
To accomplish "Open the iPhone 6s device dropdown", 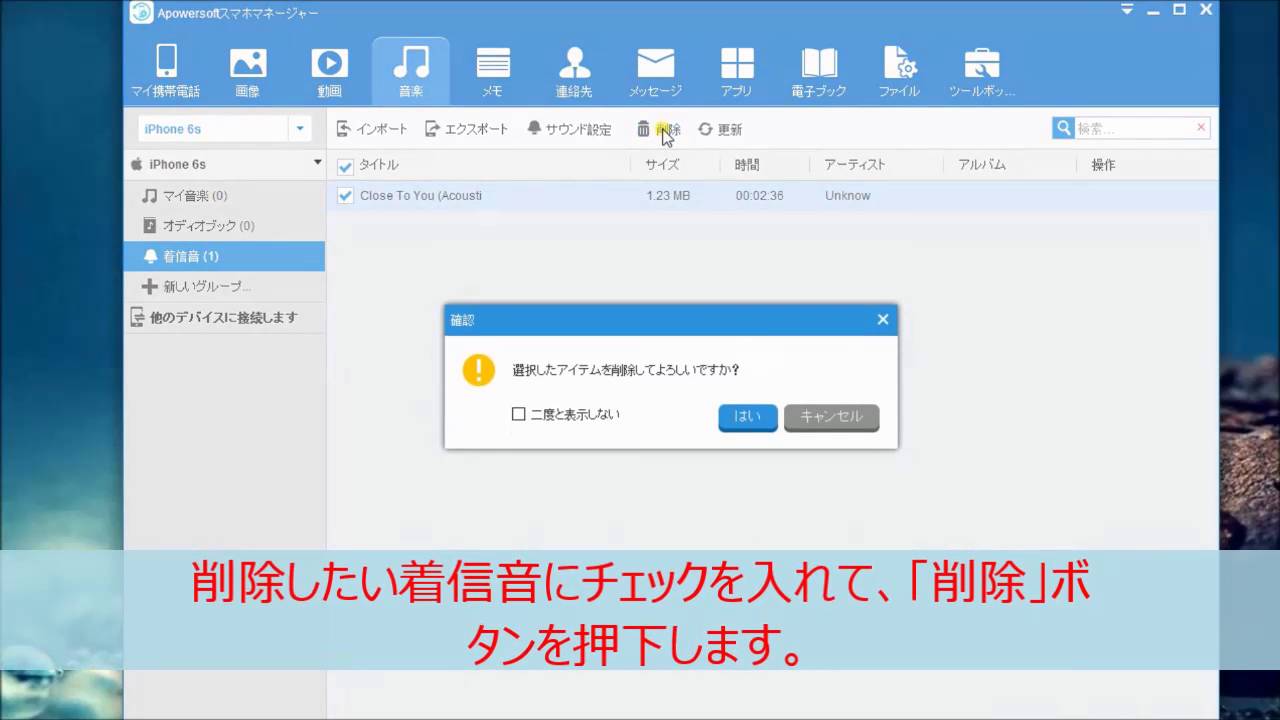I will (300, 128).
